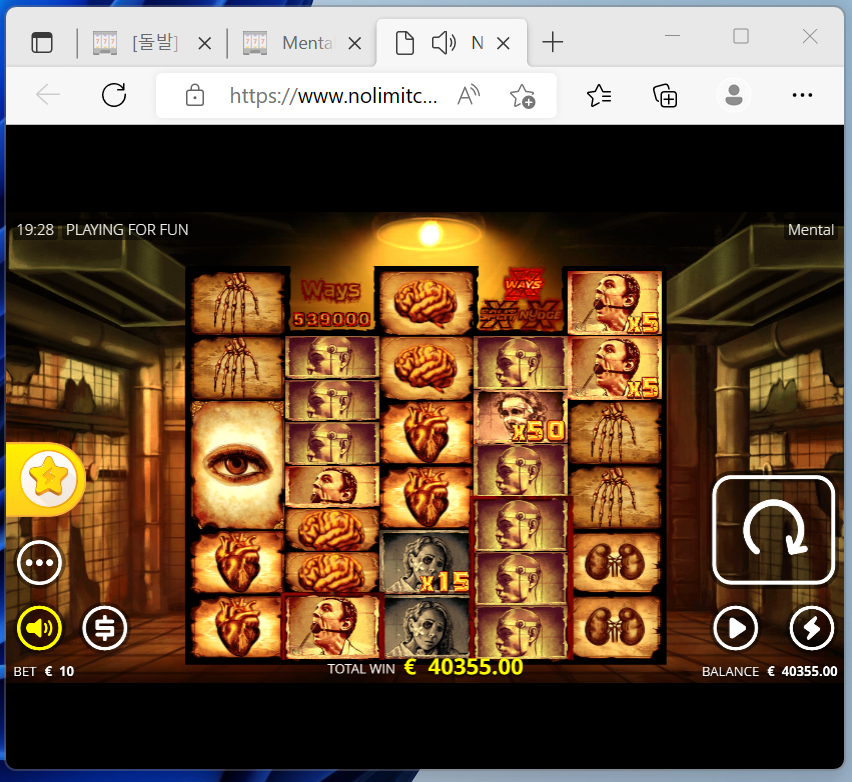Close the Mental browser tab
852x782 pixels.
355,43
